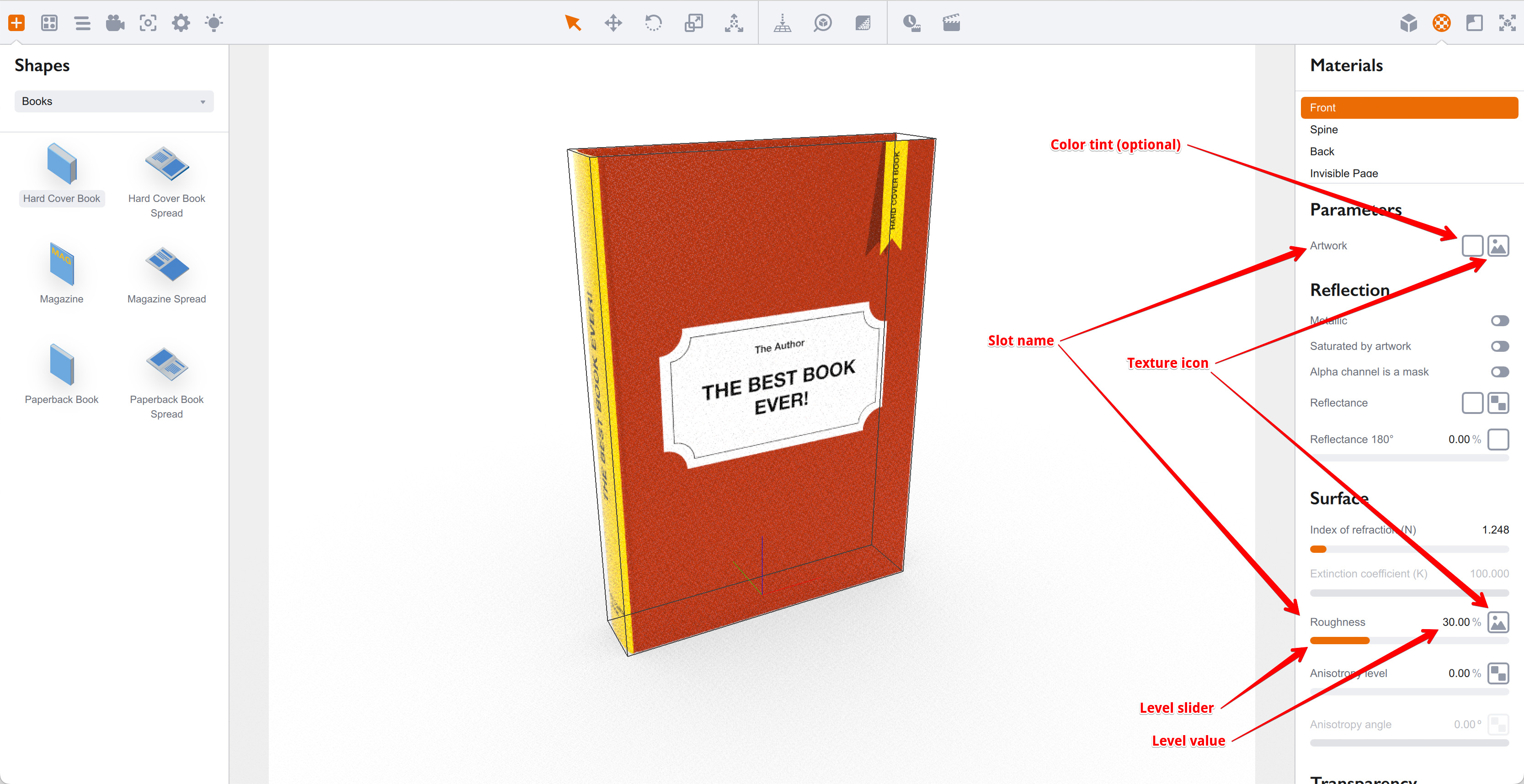The image size is (1524, 784).
Task: Enable Alpha channel is a mask
Action: (x=1500, y=371)
